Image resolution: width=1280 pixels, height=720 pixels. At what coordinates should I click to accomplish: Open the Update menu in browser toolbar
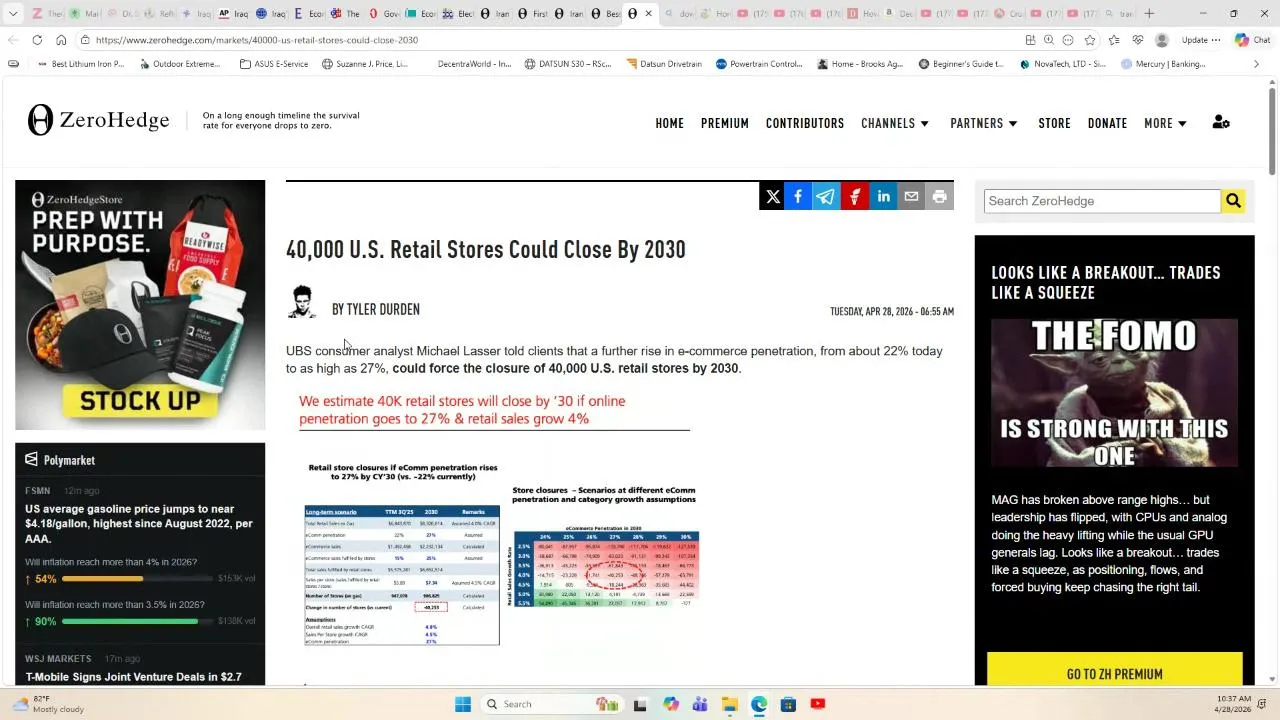coord(1201,40)
